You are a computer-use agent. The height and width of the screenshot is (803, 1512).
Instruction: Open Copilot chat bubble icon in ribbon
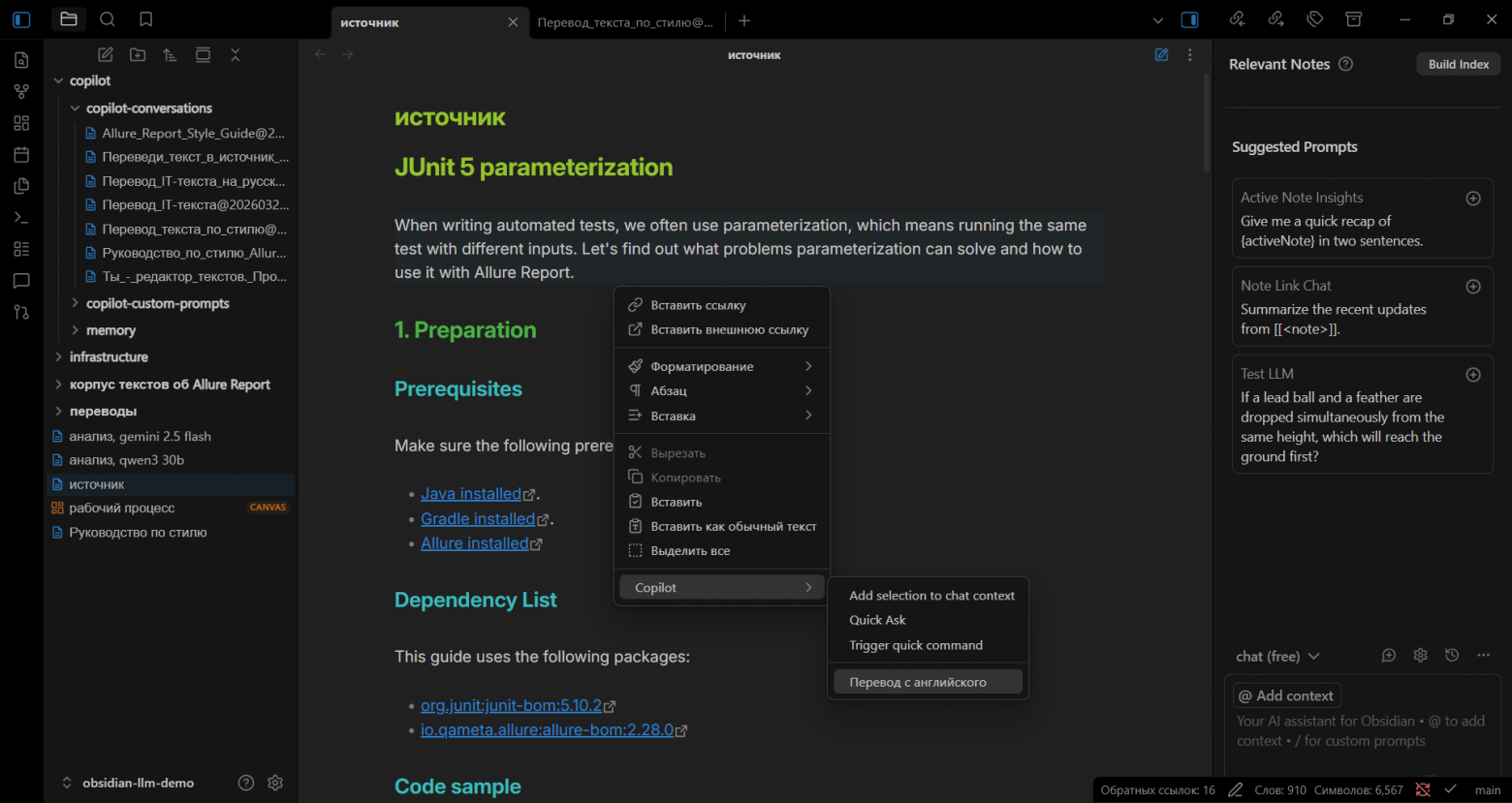click(21, 281)
